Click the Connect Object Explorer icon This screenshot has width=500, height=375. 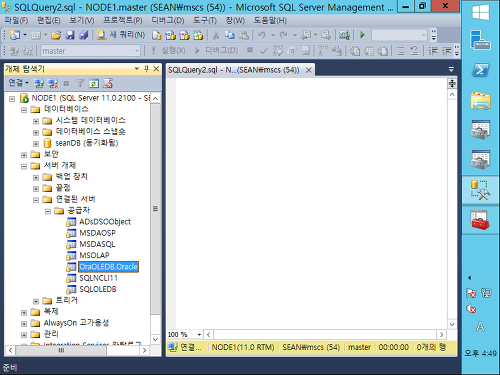coord(39,83)
